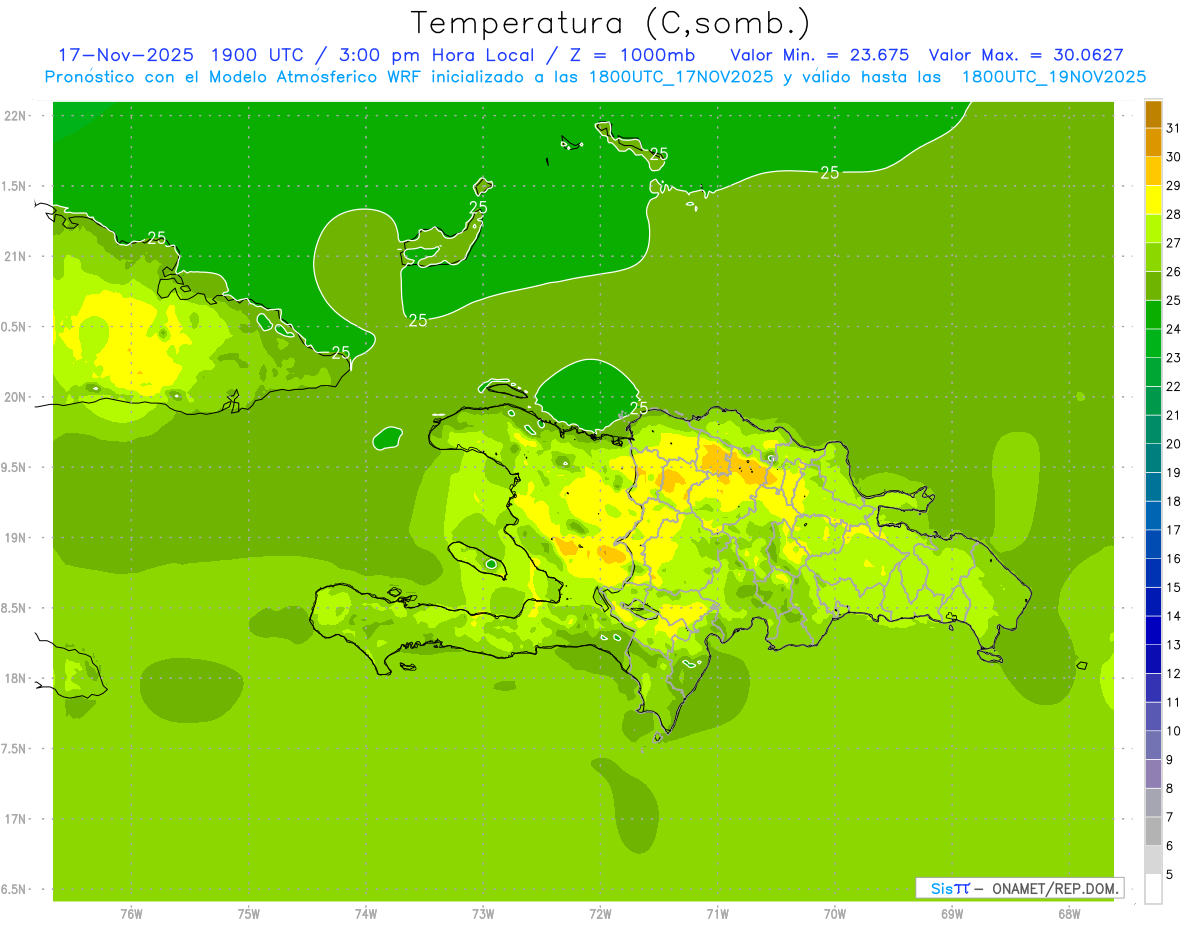Viewport: 1200px width, 927px height.
Task: Pick the yellow swatch between 28 and 29
Action: (x=1153, y=200)
